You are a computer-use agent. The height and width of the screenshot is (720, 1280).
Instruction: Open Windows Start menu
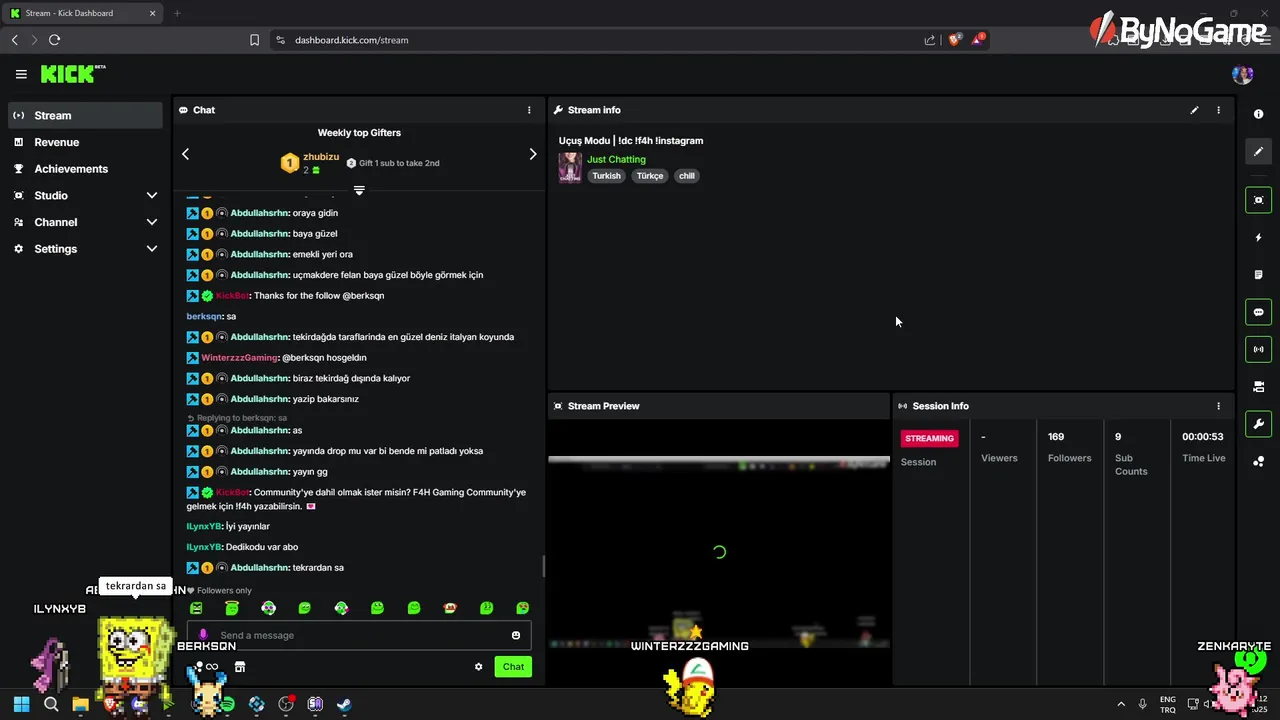click(x=21, y=704)
